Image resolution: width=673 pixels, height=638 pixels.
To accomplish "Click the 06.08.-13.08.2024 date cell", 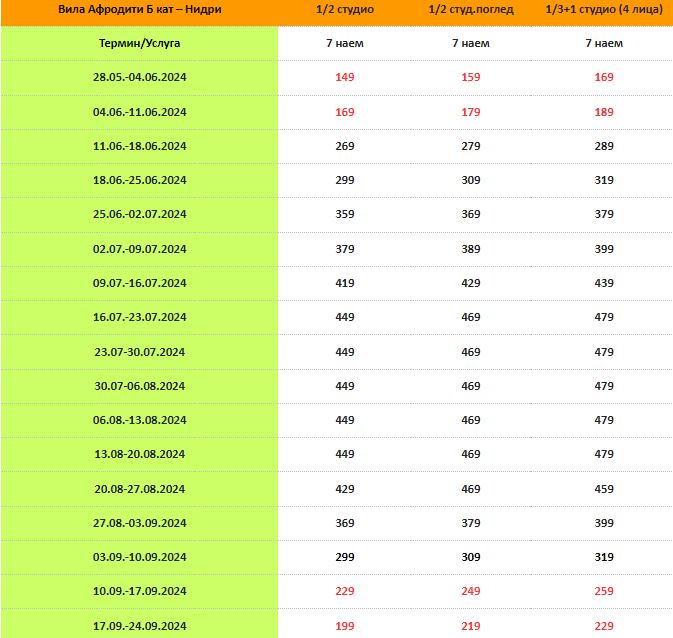I will (x=140, y=420).
